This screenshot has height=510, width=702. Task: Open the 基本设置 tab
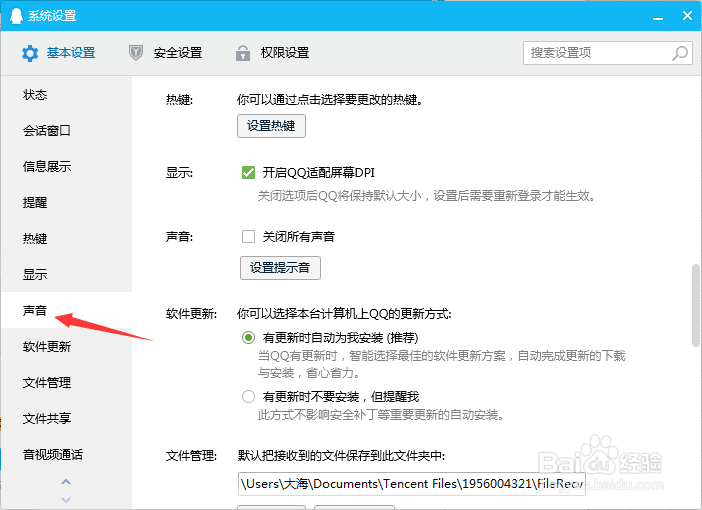(58, 53)
